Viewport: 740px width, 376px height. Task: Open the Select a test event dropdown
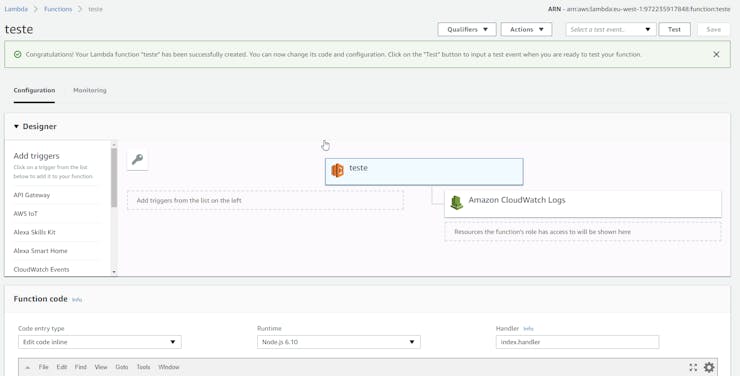tap(611, 29)
